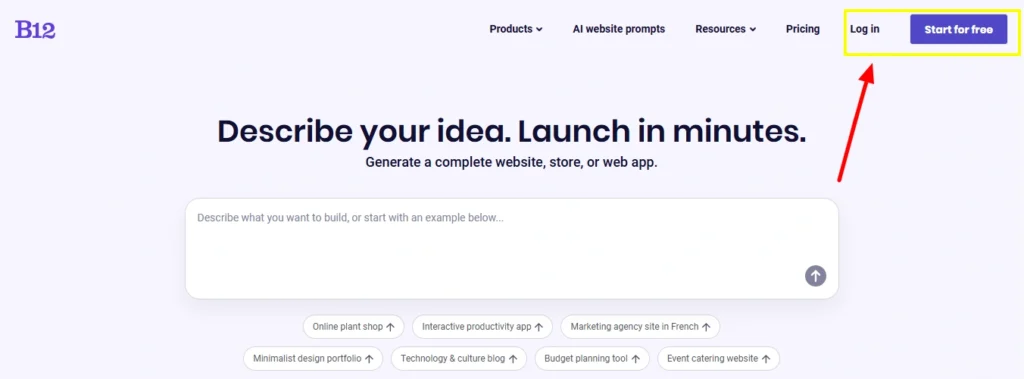Click the B12 logo

coord(35,29)
